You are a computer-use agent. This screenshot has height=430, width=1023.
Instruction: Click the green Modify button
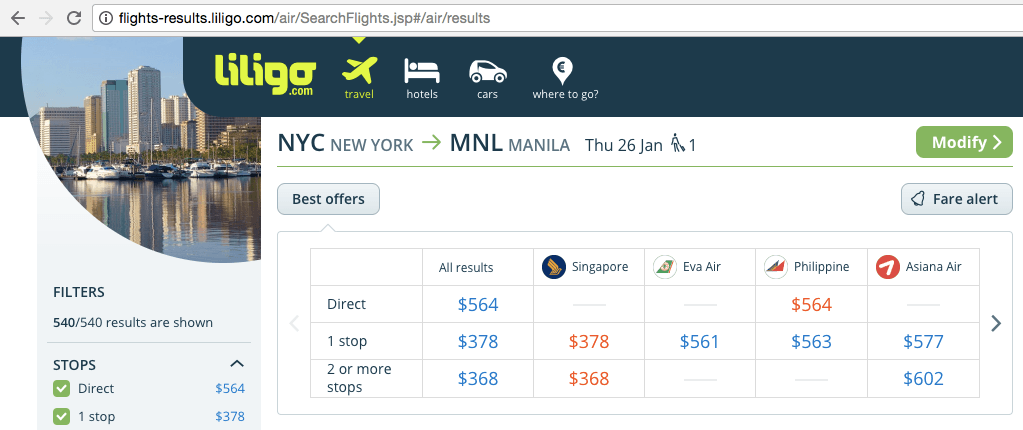(964, 142)
